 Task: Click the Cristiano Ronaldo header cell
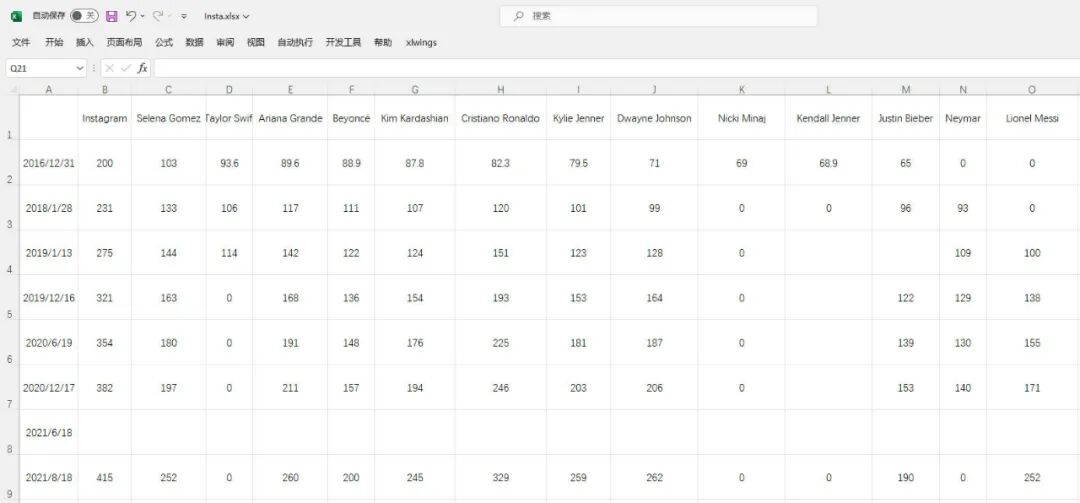(501, 118)
